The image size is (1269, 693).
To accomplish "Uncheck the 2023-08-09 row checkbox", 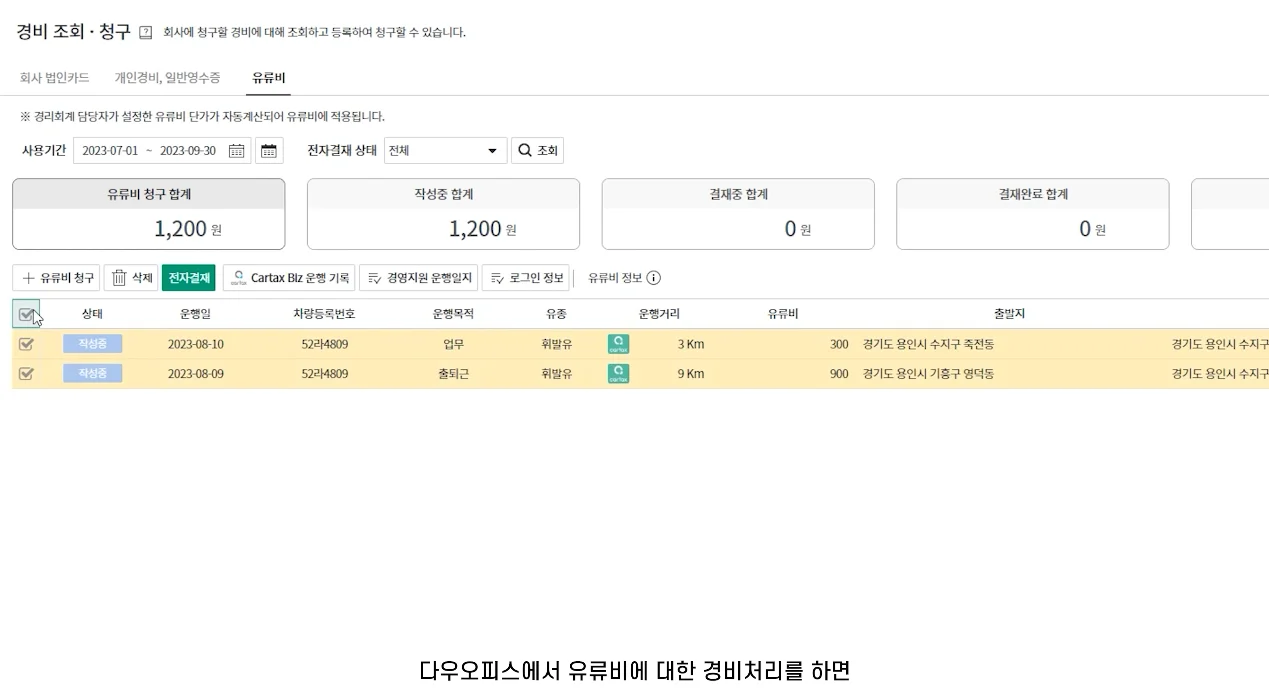I will pos(26,374).
